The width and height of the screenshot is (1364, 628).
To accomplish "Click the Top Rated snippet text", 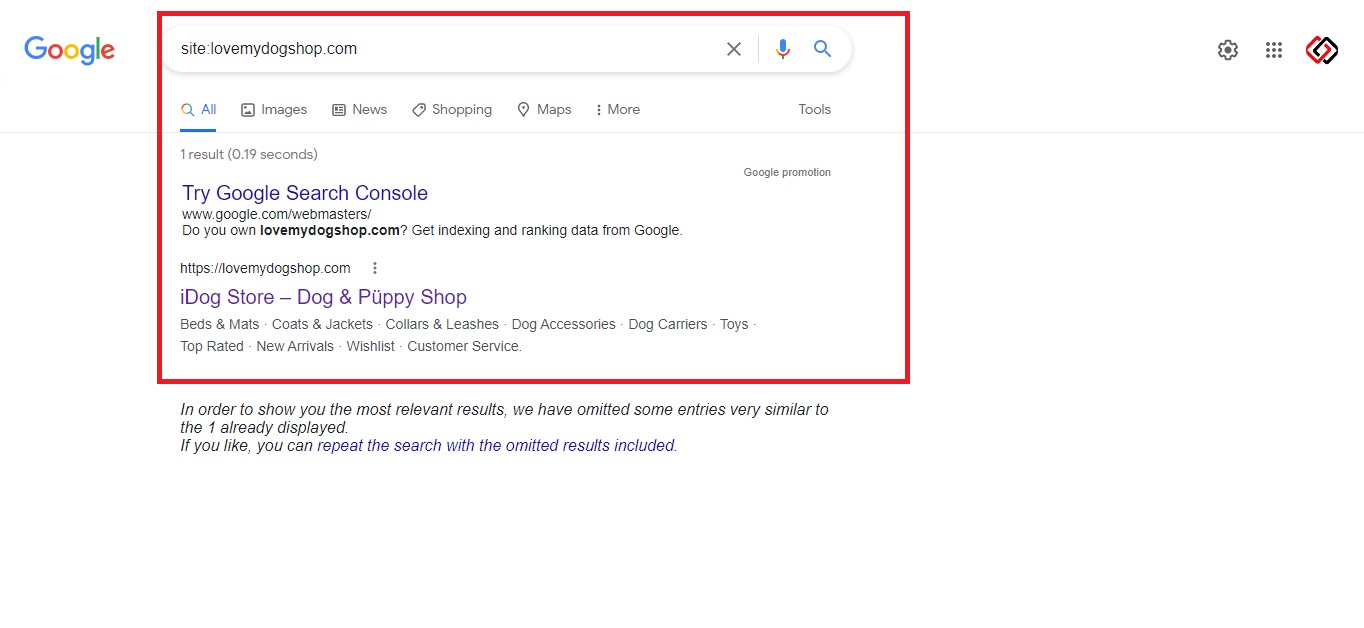I will [x=212, y=346].
